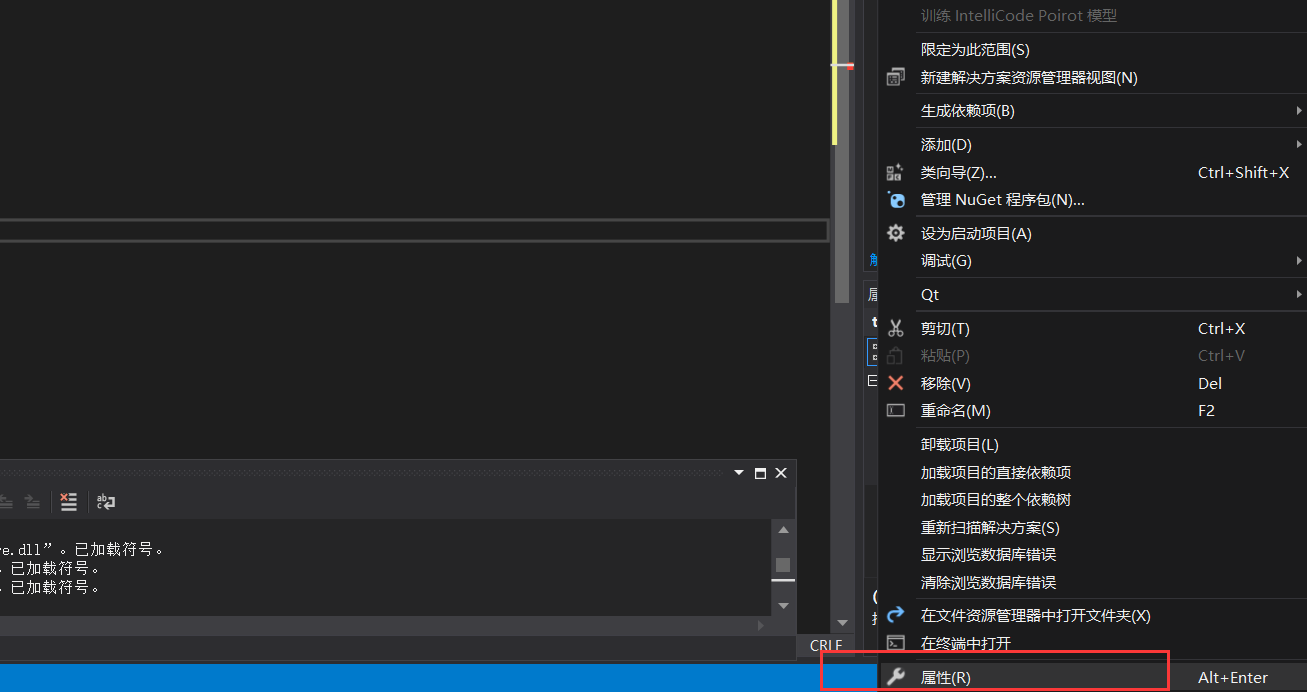Click the new solution explorer view icon

[896, 78]
